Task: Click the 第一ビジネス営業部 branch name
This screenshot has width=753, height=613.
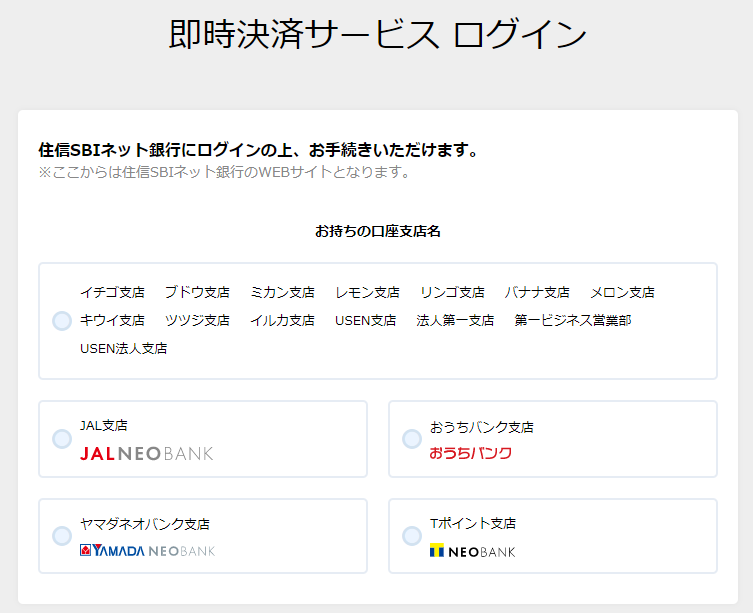Action: (572, 320)
